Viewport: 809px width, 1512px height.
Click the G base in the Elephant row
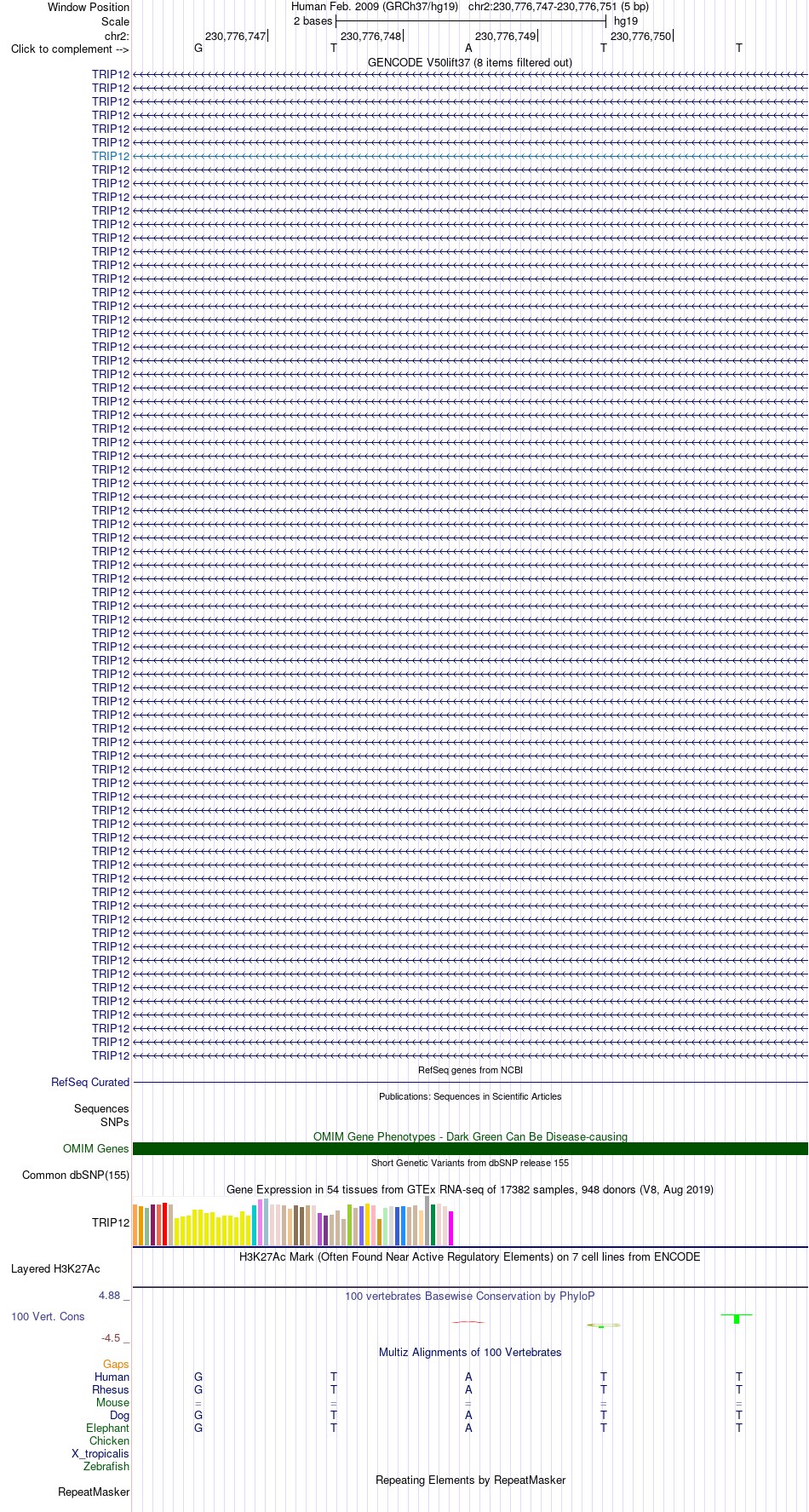coord(198,1429)
